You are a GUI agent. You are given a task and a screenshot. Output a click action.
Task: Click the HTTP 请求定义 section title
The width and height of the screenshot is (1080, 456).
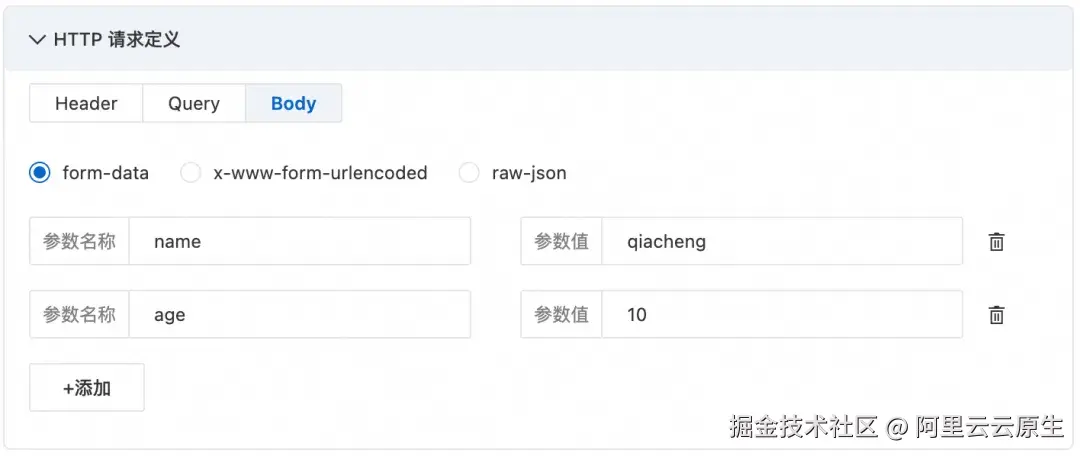(116, 40)
